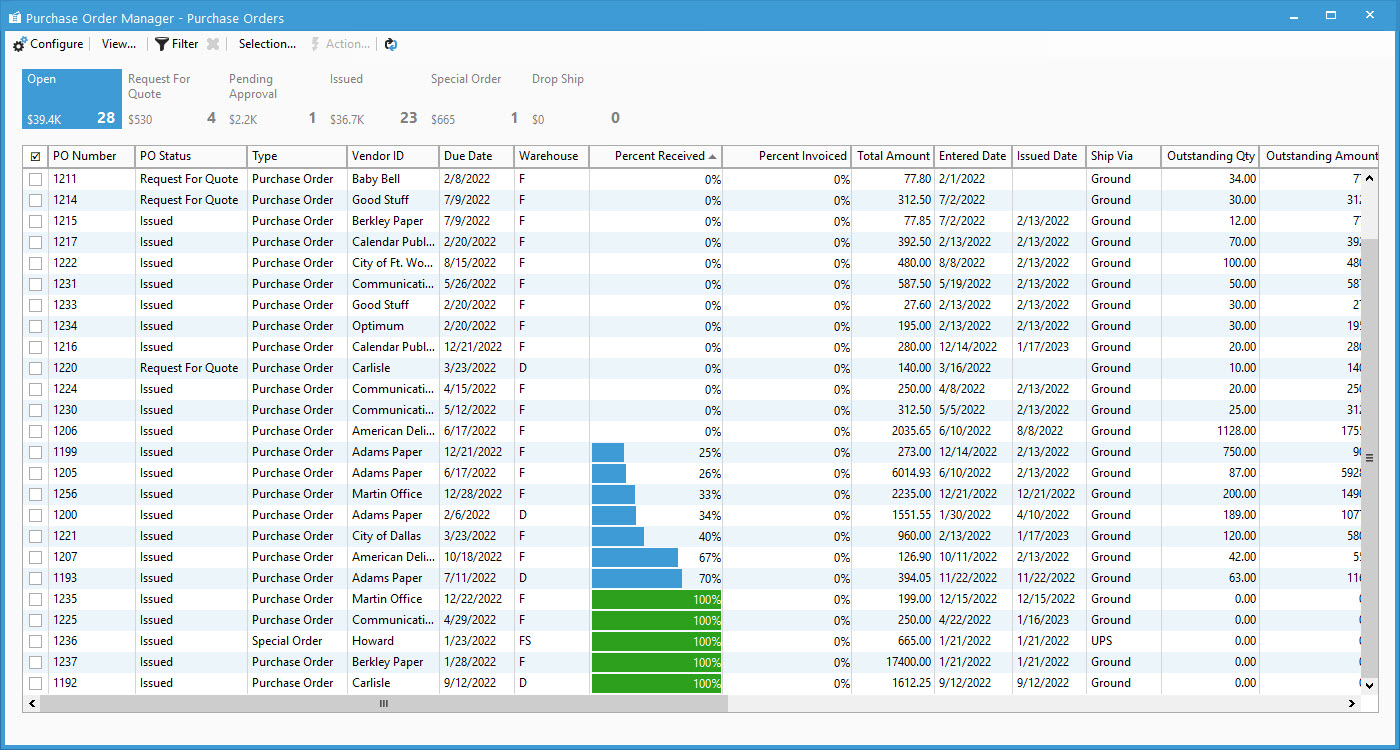Click the 70% progress bar for PO 1193
This screenshot has width=1400, height=750.
pos(637,578)
